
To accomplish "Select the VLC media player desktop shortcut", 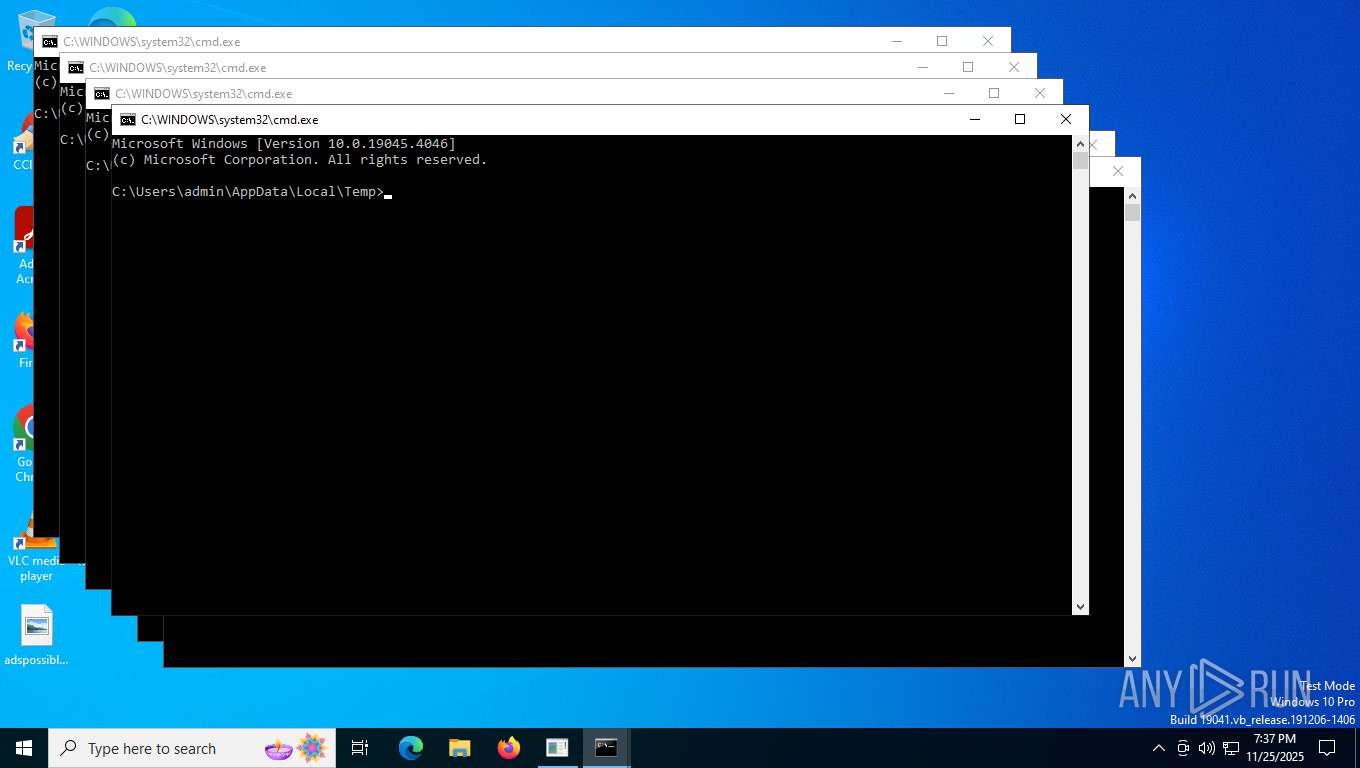I will point(36,545).
